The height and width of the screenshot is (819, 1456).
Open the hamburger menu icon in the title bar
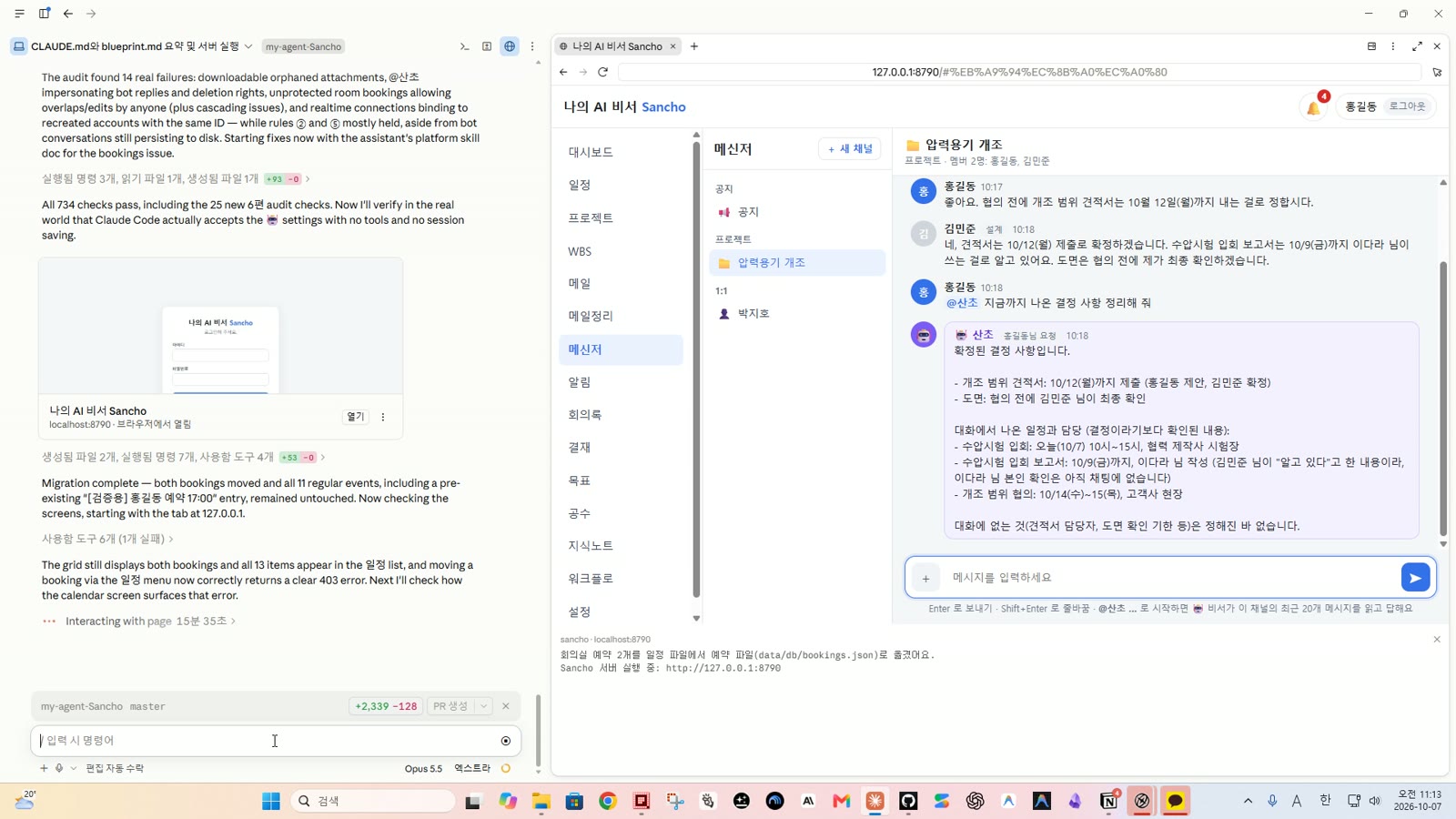click(x=19, y=14)
